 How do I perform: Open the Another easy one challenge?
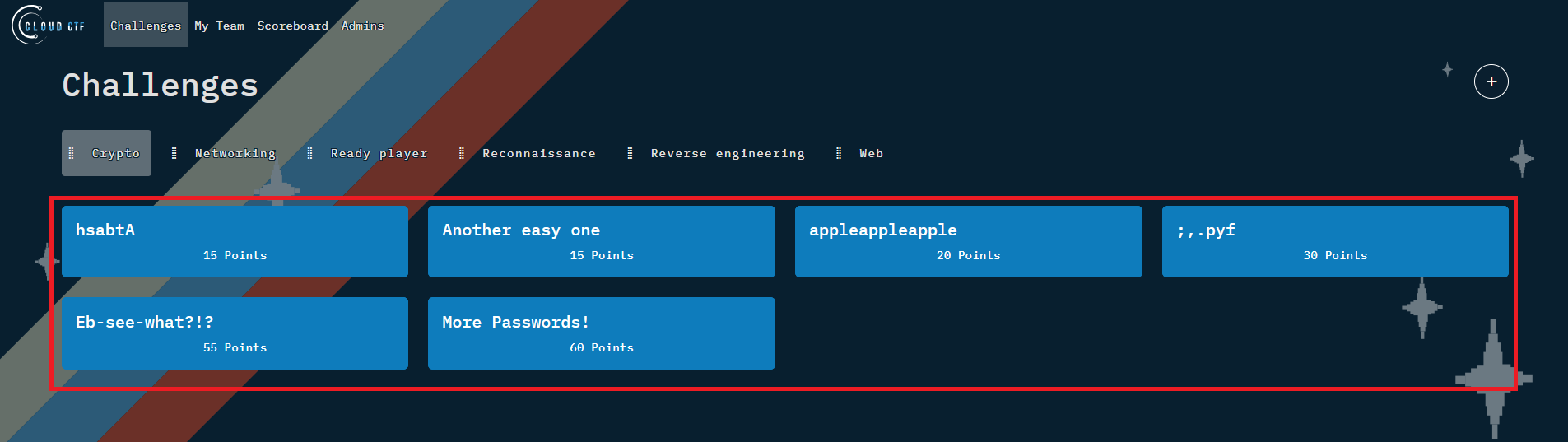point(602,241)
